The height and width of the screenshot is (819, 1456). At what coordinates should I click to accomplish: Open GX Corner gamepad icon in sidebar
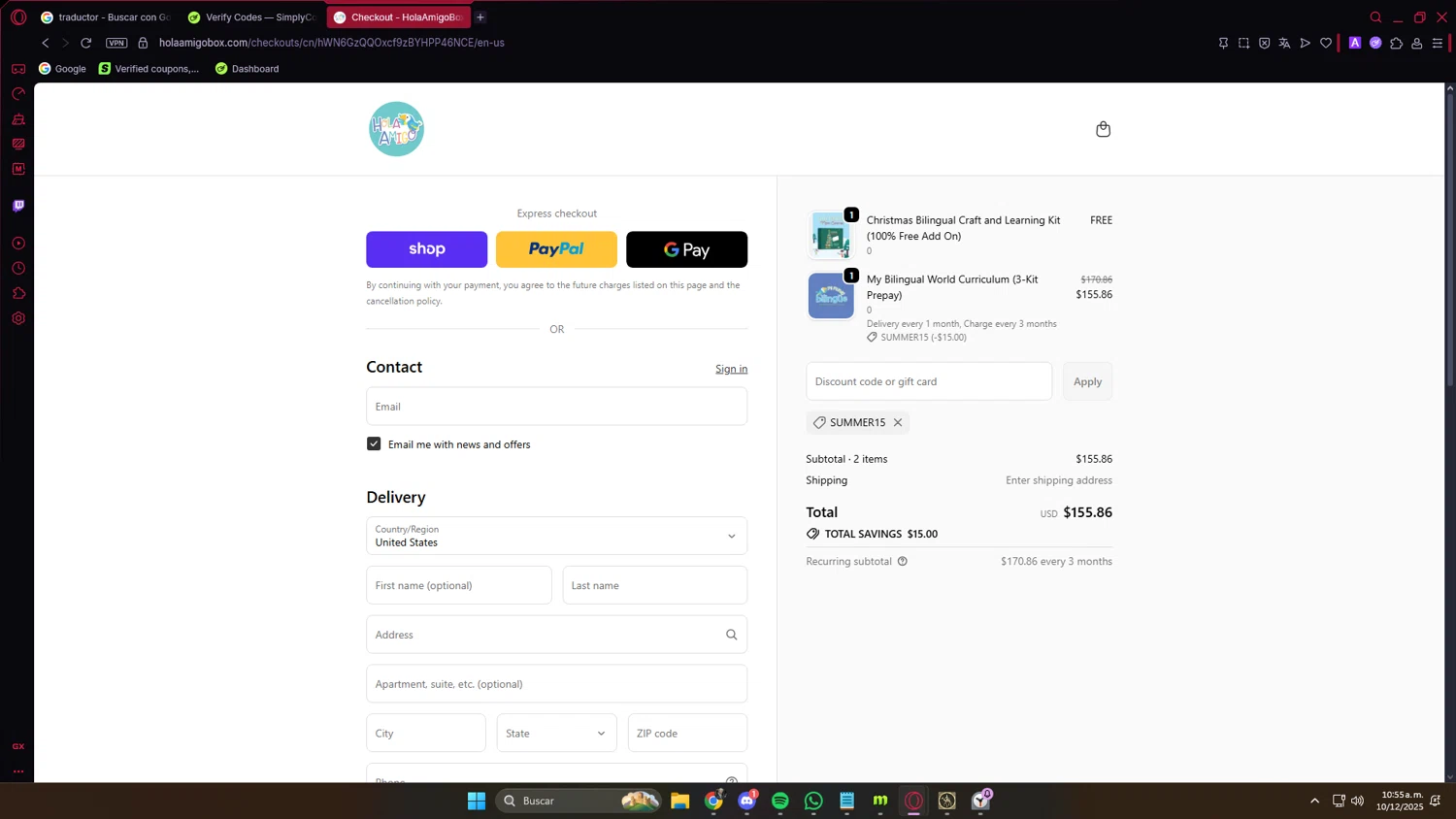(18, 69)
